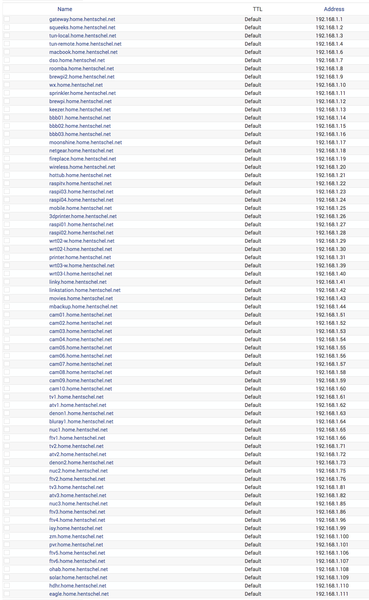Open the denon1.home.hentschel.net link
The height and width of the screenshot is (600, 369).
(x=81, y=413)
